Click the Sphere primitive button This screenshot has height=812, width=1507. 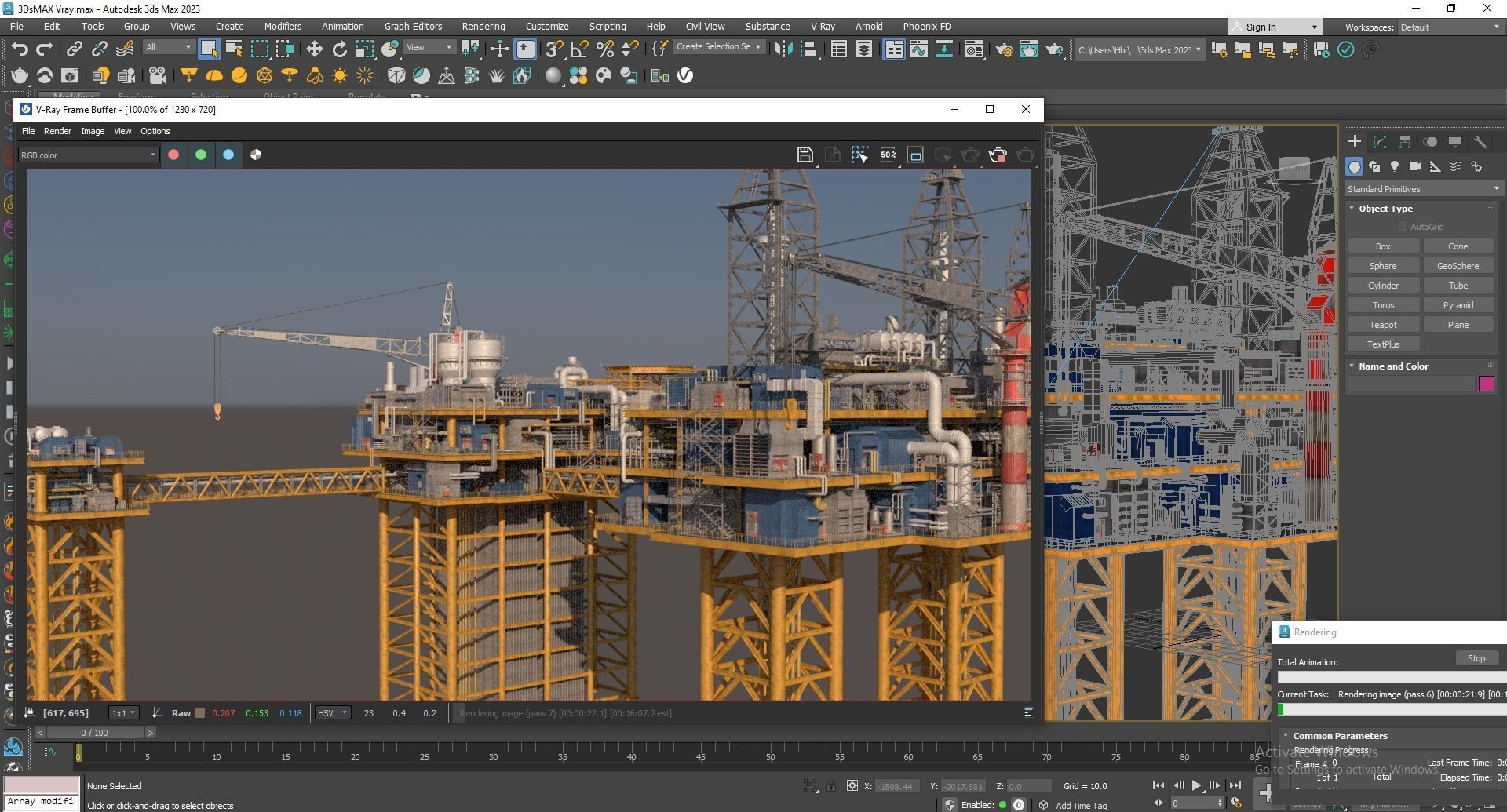pos(1383,266)
